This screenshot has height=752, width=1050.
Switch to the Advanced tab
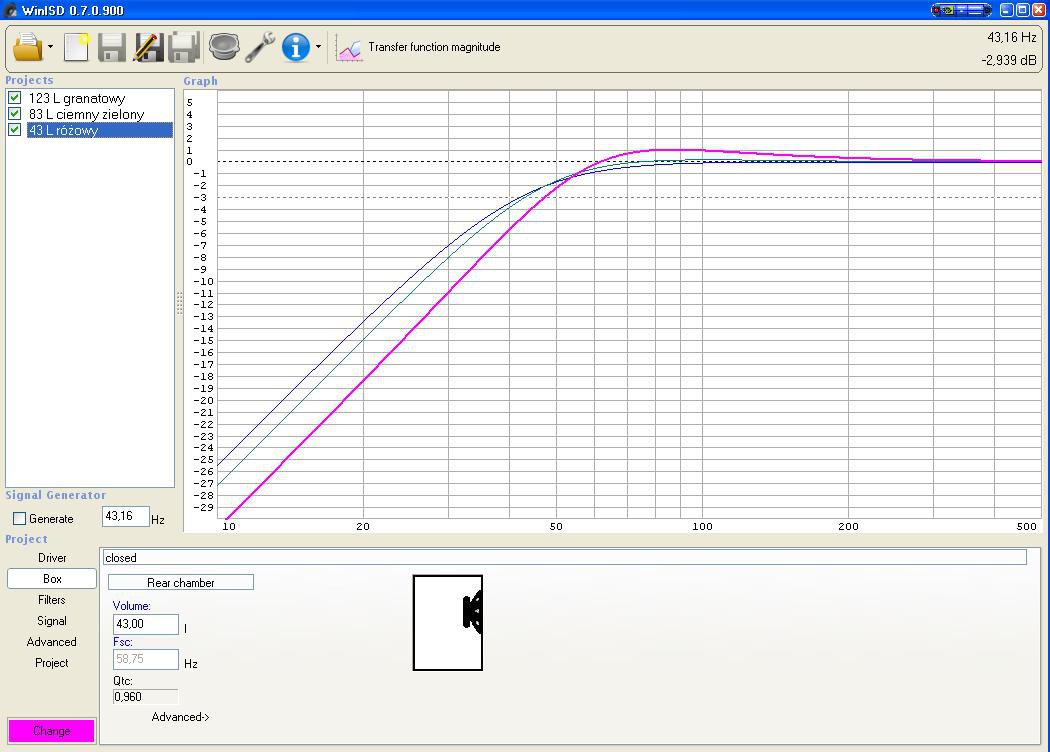coord(52,642)
